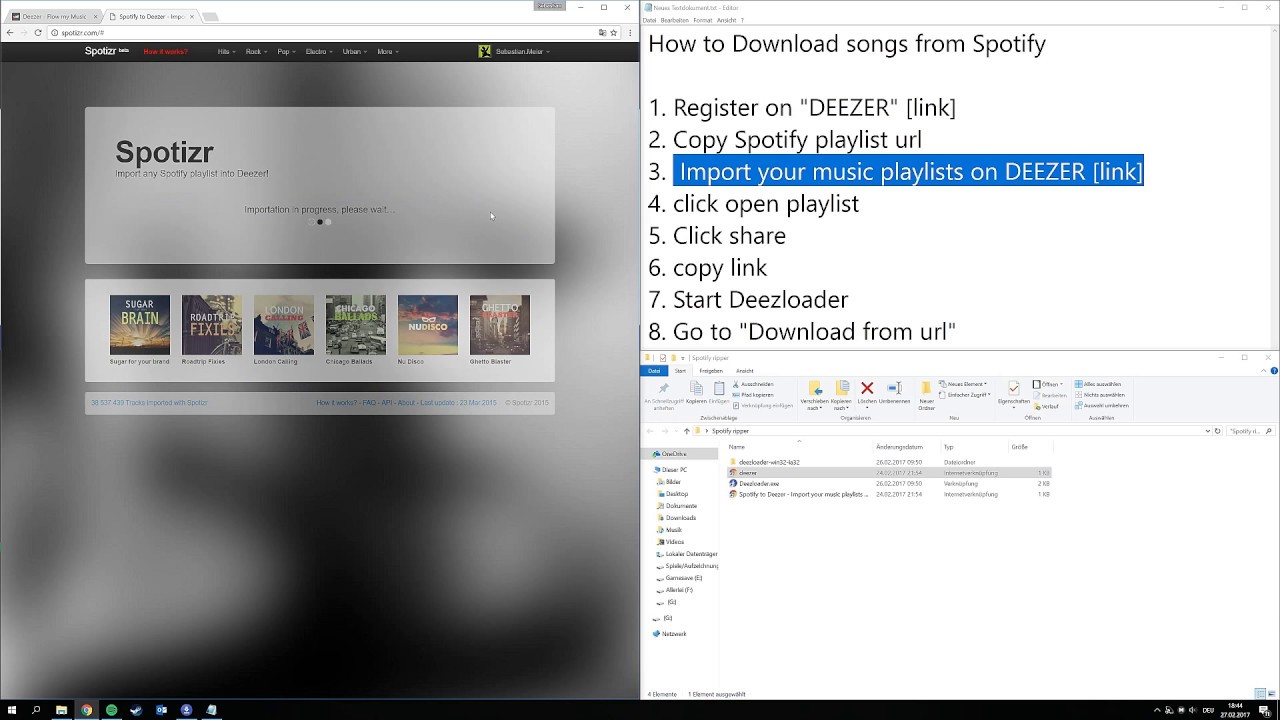The height and width of the screenshot is (720, 1280).
Task: Click Alles auswählen in the ribbon
Action: (1098, 384)
